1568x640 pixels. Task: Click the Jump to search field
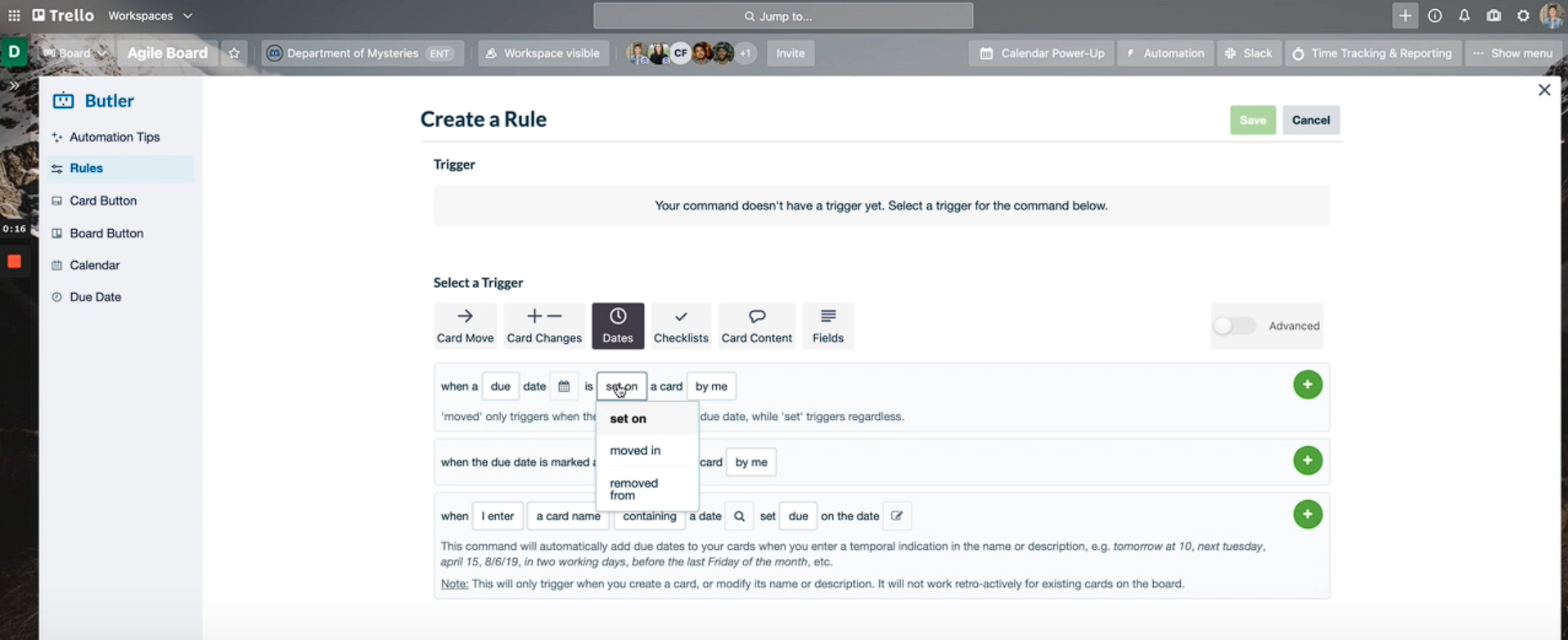[783, 16]
